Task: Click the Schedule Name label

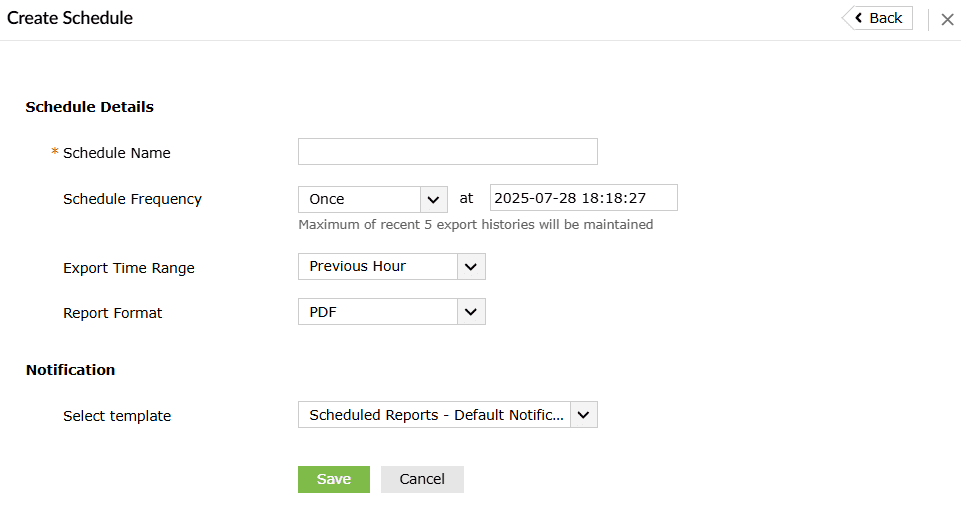Action: pyautogui.click(x=116, y=153)
